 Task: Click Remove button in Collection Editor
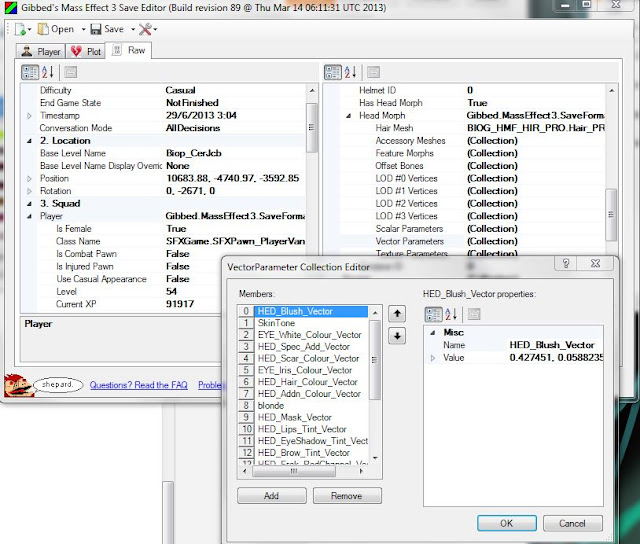347,496
